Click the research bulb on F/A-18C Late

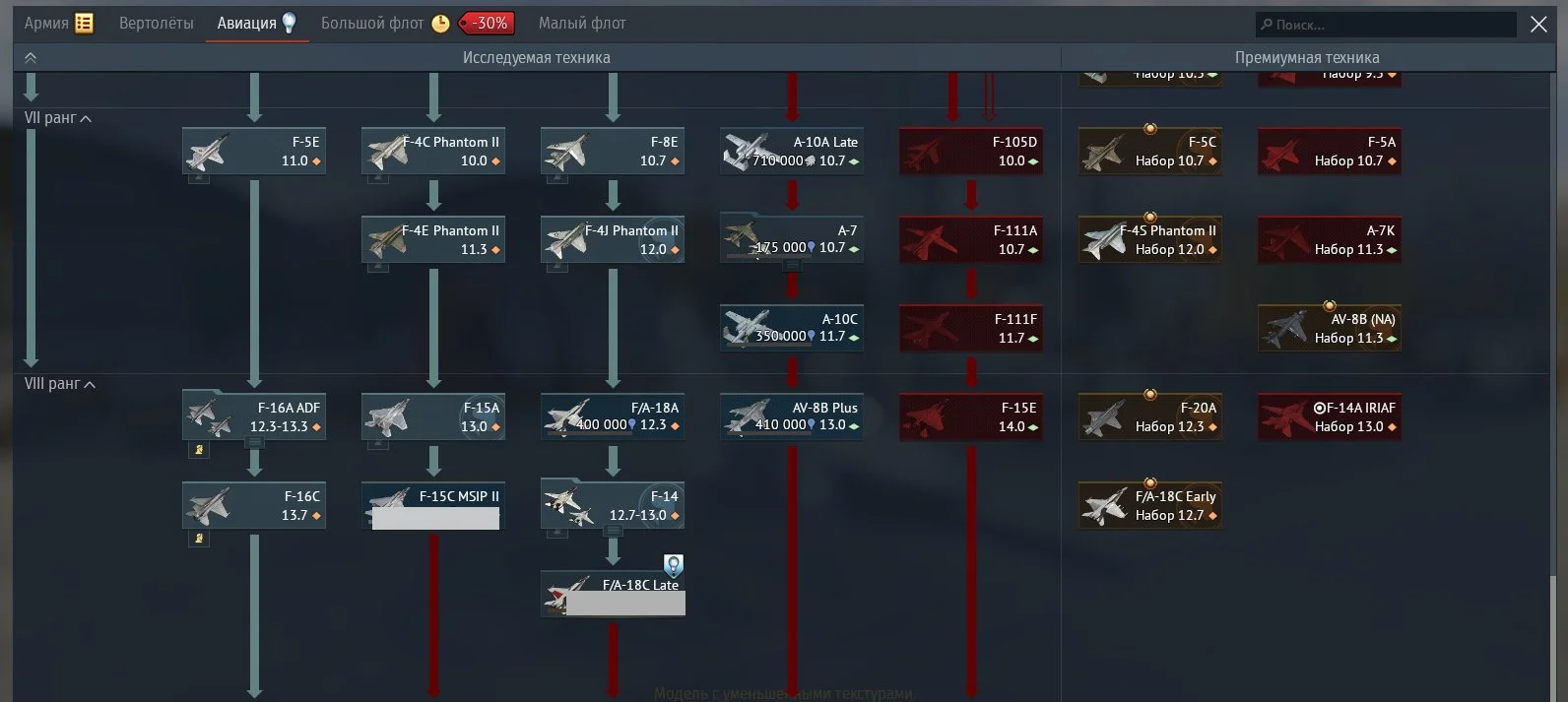[673, 565]
